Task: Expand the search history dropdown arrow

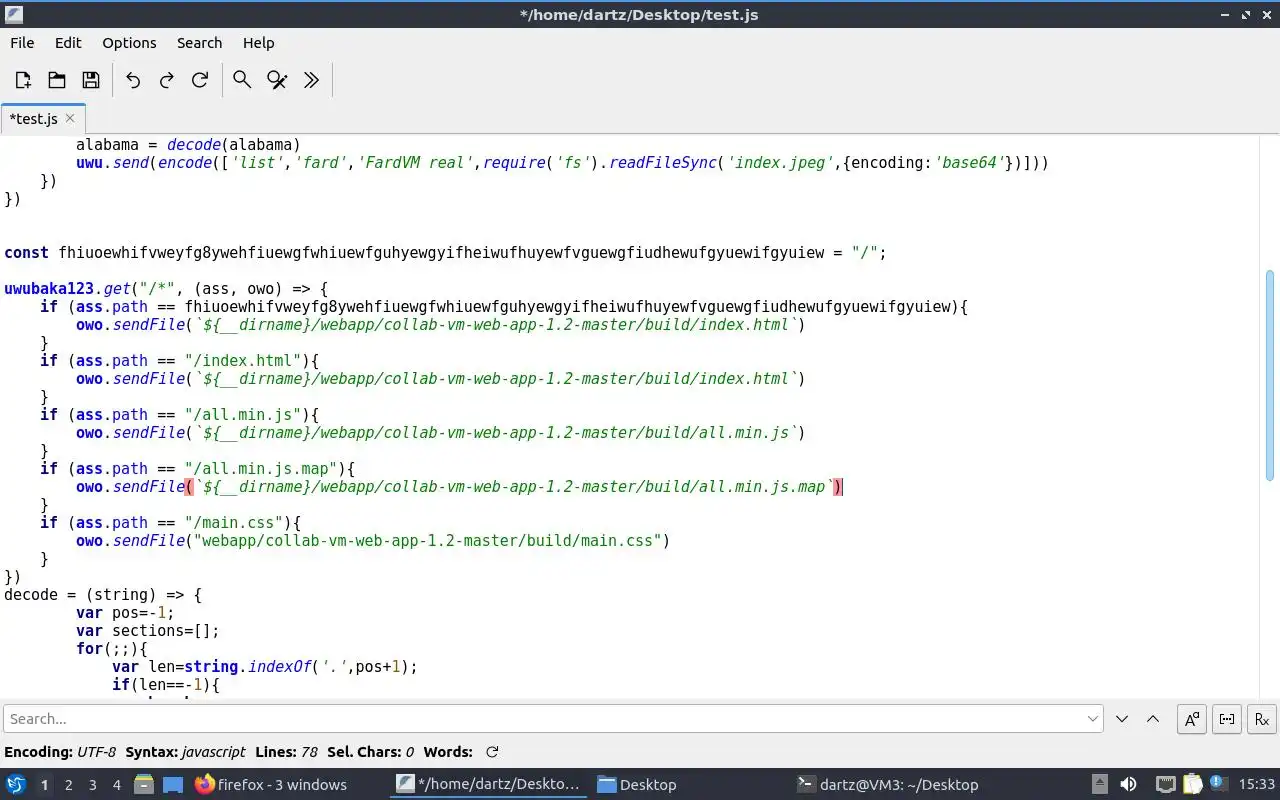Action: tap(1093, 719)
